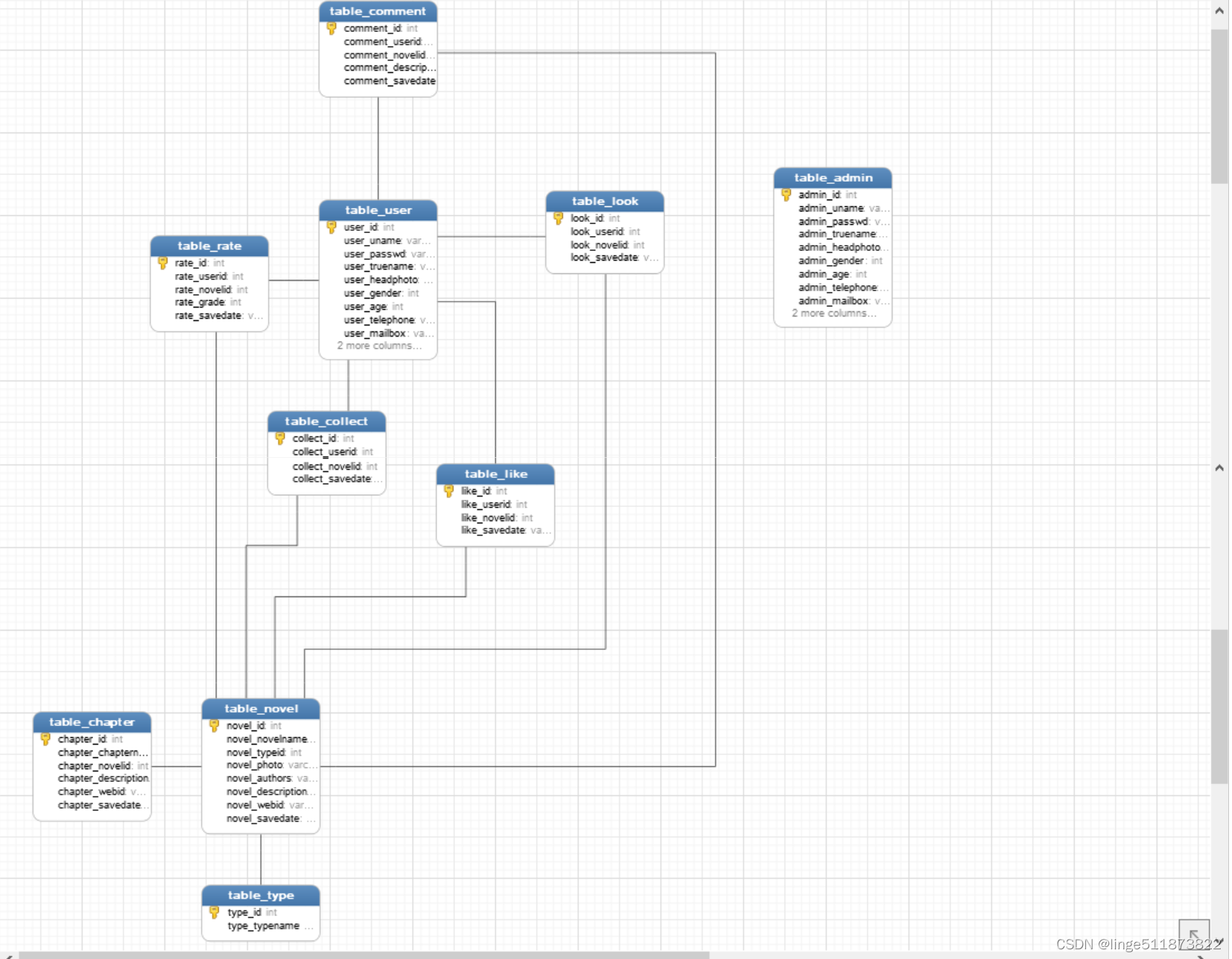
Task: Click the scroll-up arrow of the lower vertical scrollbar
Action: (x=1219, y=468)
